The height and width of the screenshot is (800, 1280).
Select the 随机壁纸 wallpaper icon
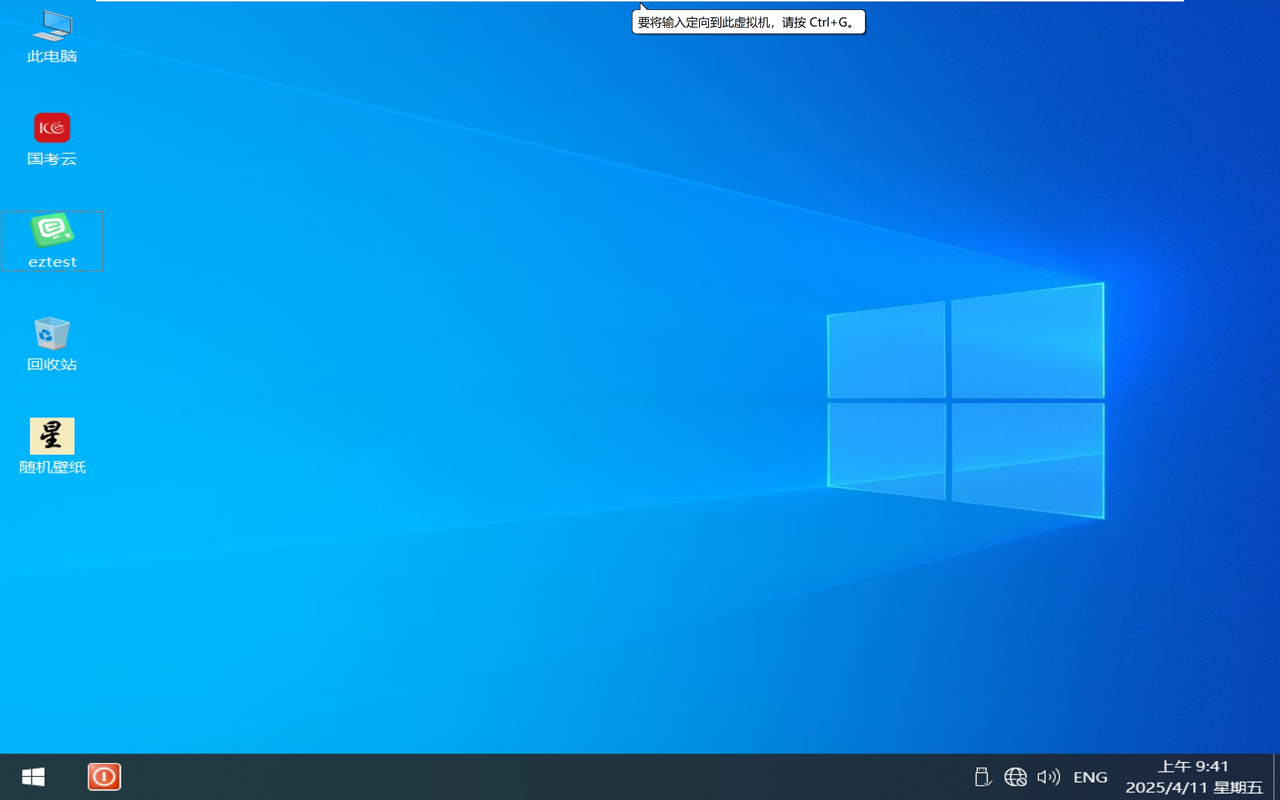[x=52, y=436]
